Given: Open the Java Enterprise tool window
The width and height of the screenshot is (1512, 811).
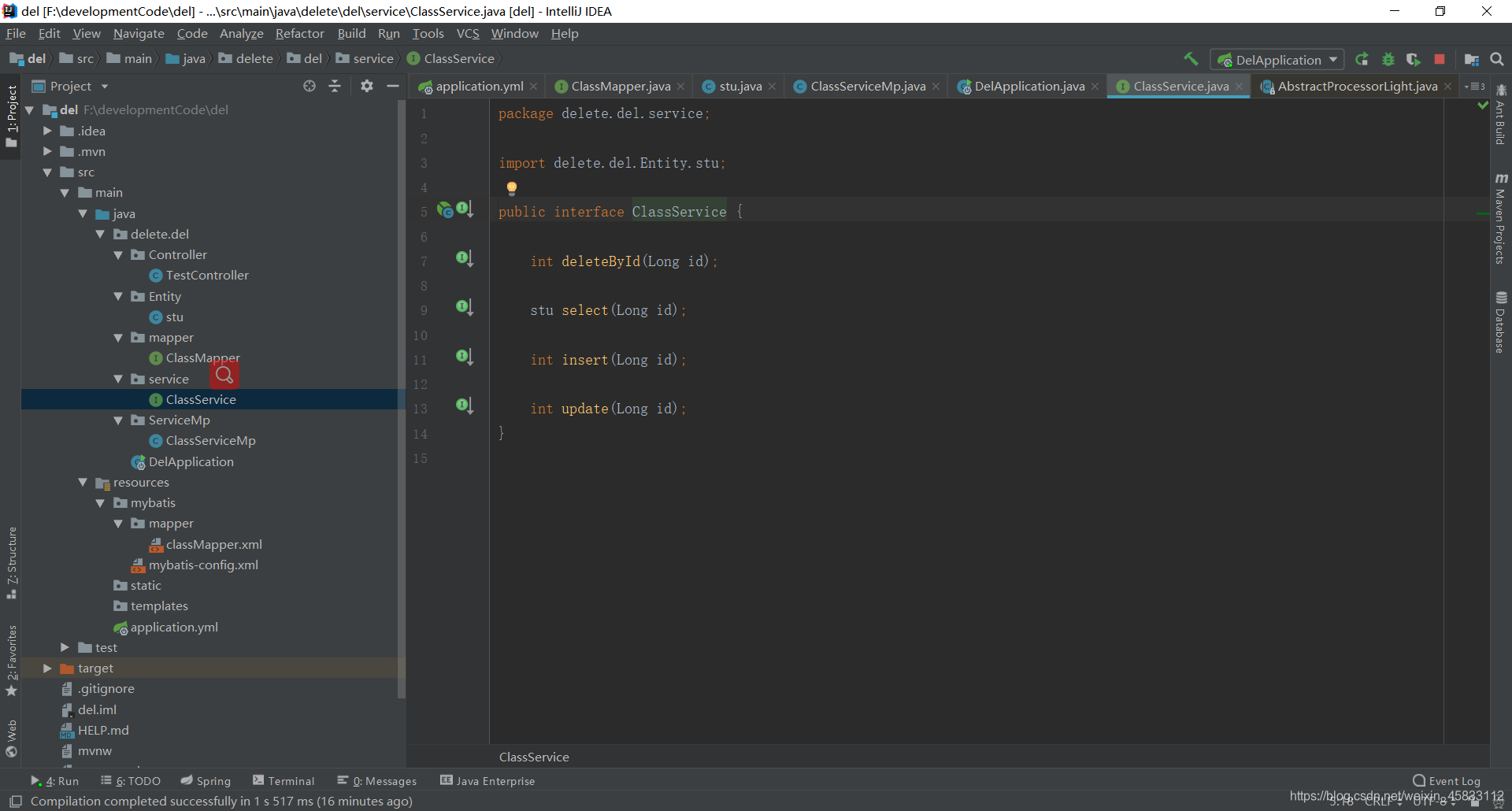Looking at the screenshot, I should click(x=487, y=781).
